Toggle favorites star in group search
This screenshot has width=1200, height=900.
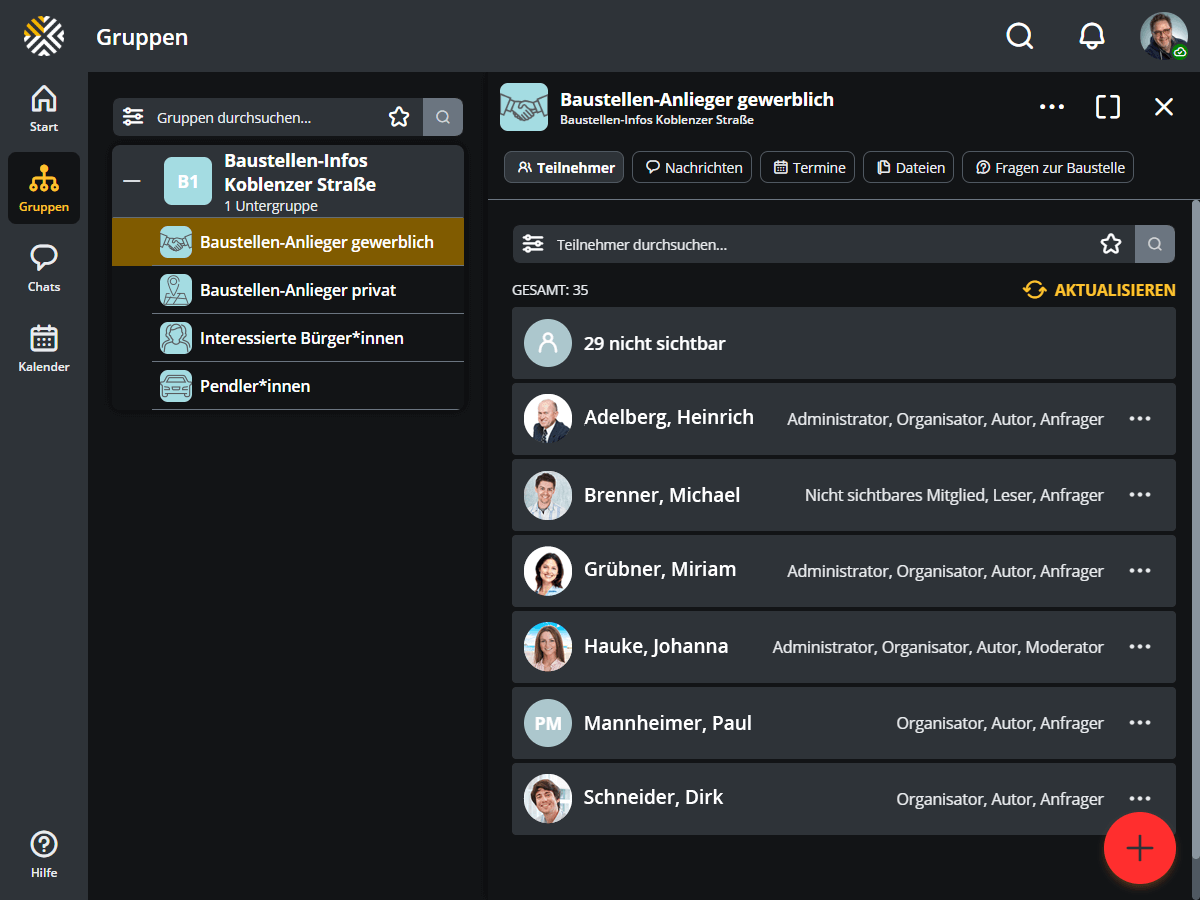point(399,117)
